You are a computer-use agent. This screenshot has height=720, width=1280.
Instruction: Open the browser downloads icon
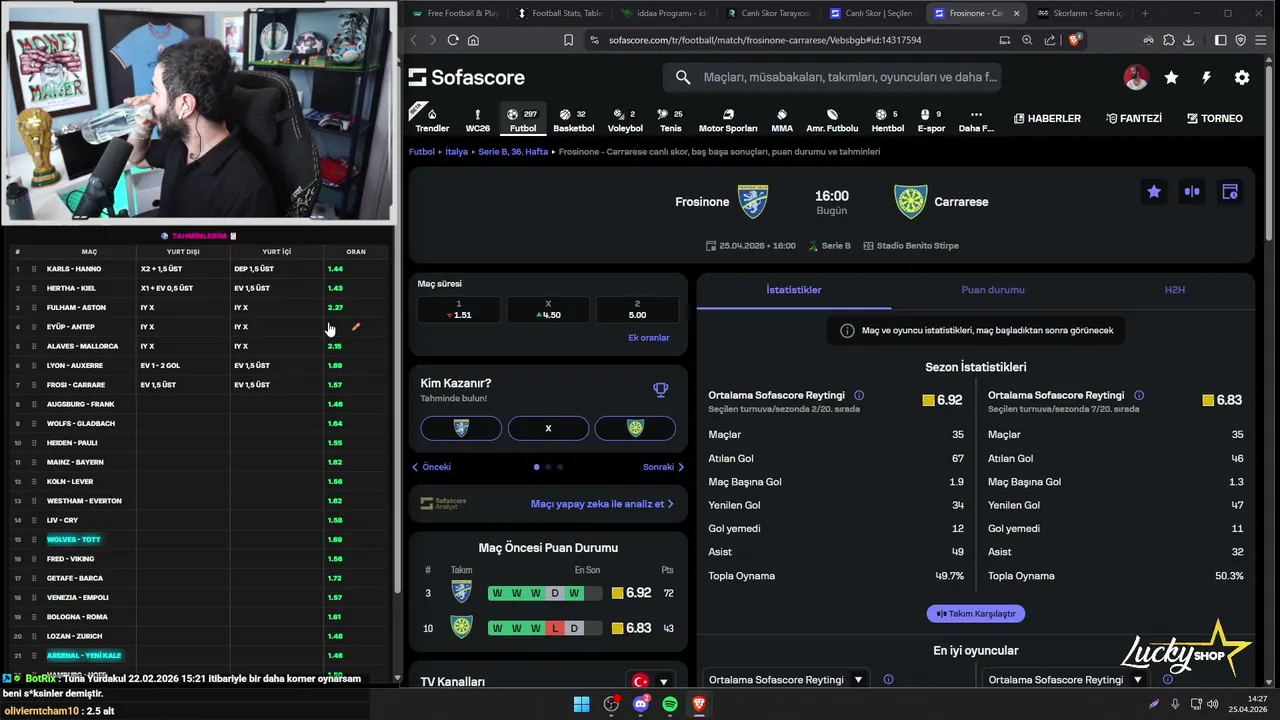click(1189, 40)
